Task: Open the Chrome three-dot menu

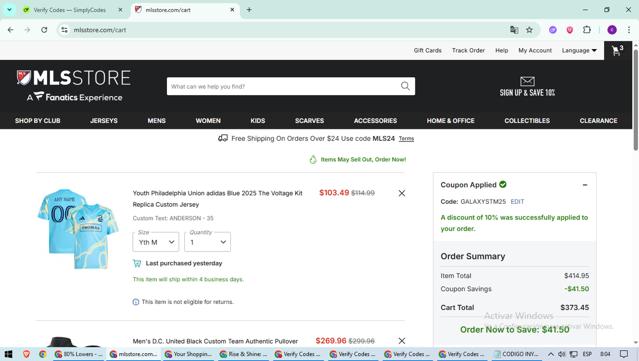Action: [629, 30]
